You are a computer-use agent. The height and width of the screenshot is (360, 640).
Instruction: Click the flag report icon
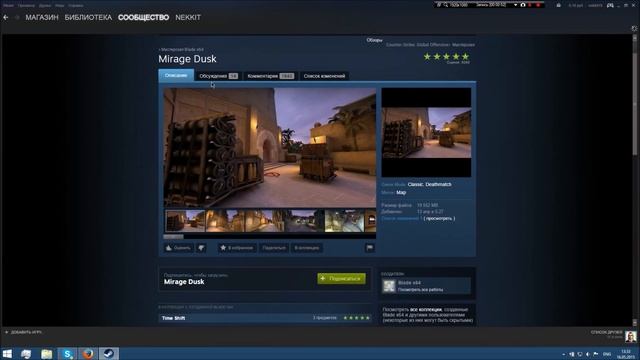coord(370,248)
